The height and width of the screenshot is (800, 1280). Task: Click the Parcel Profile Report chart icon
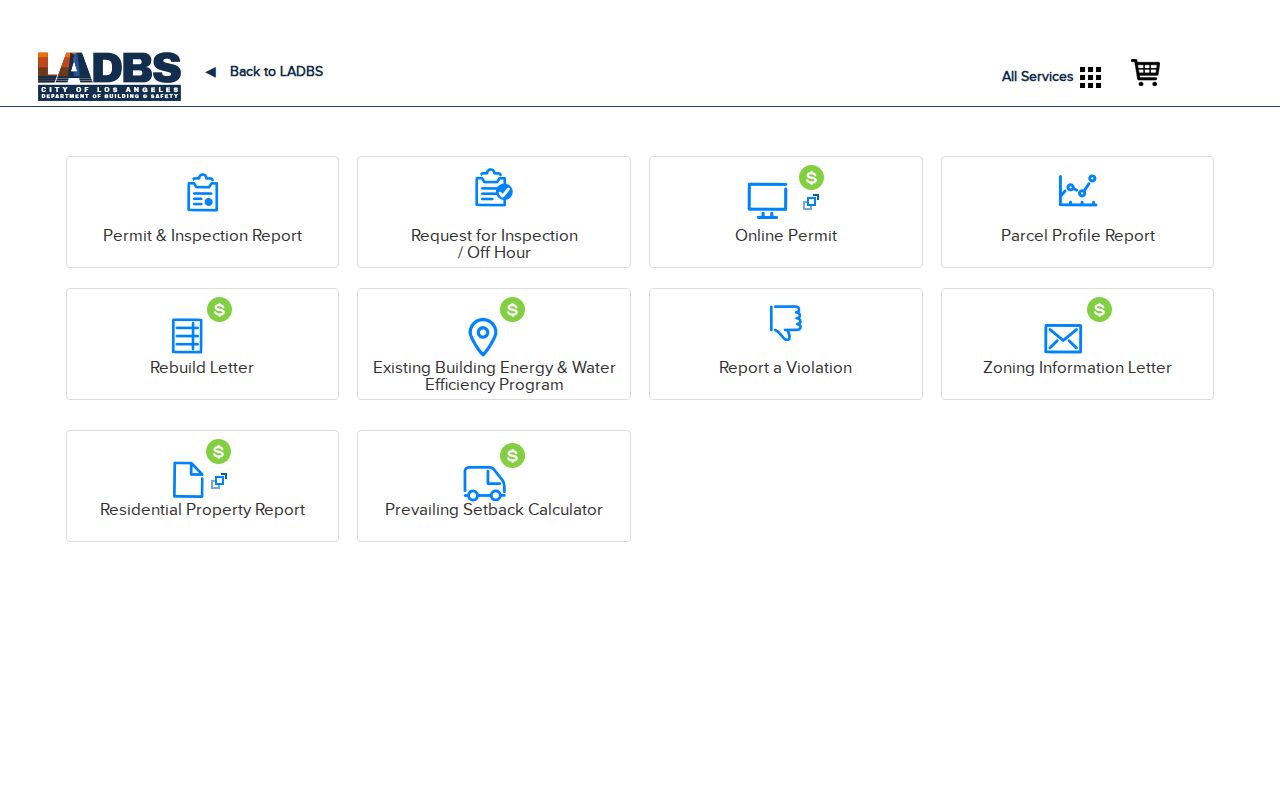1077,190
